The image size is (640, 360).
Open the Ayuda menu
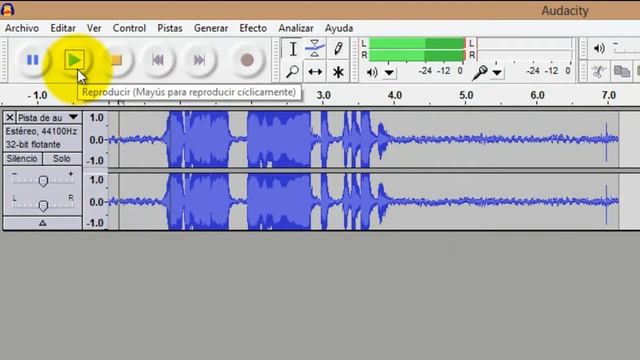point(339,28)
